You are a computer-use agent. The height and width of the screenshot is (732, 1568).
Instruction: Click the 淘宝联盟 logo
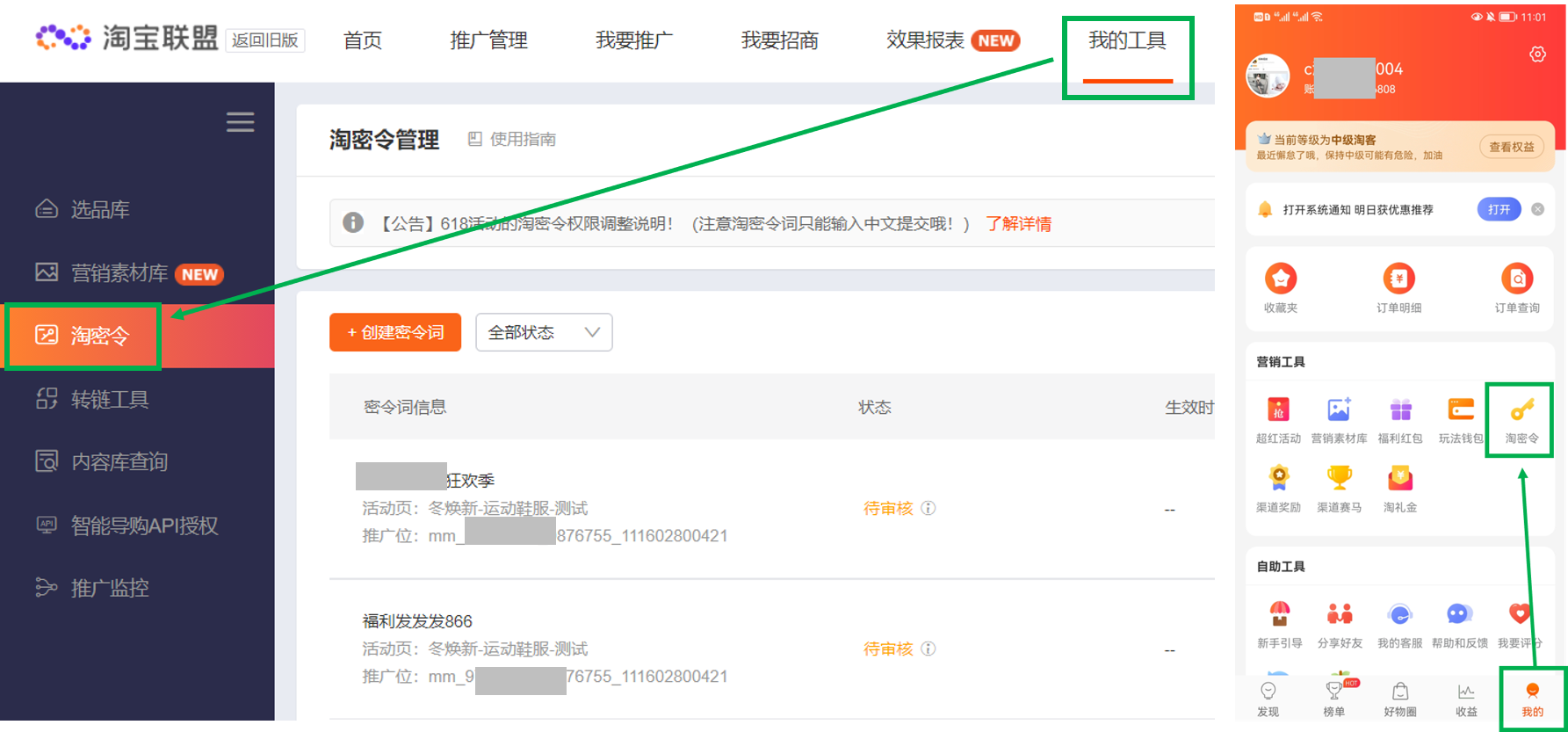point(126,38)
